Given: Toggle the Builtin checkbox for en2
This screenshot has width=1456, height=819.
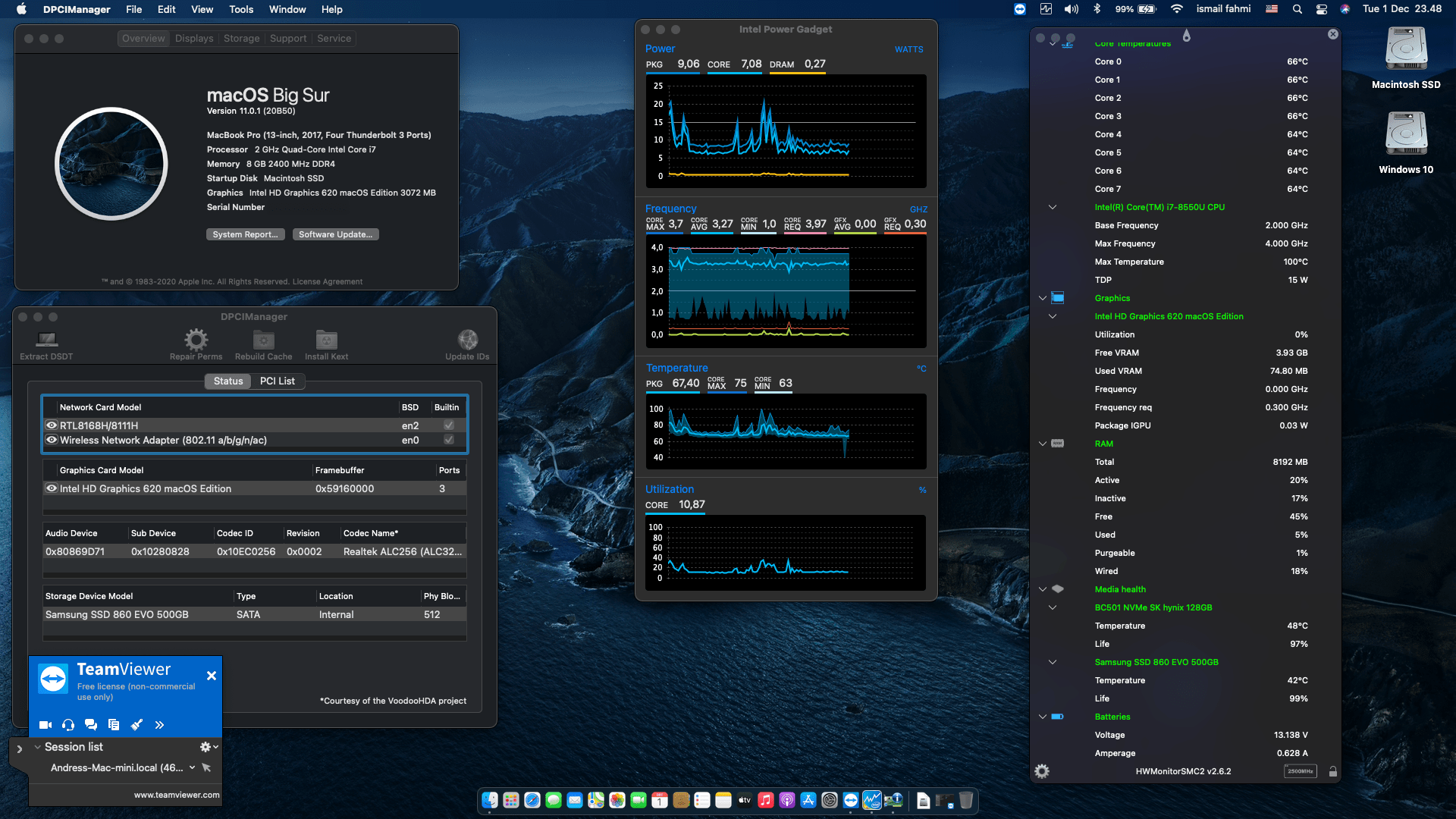Looking at the screenshot, I should tap(447, 425).
